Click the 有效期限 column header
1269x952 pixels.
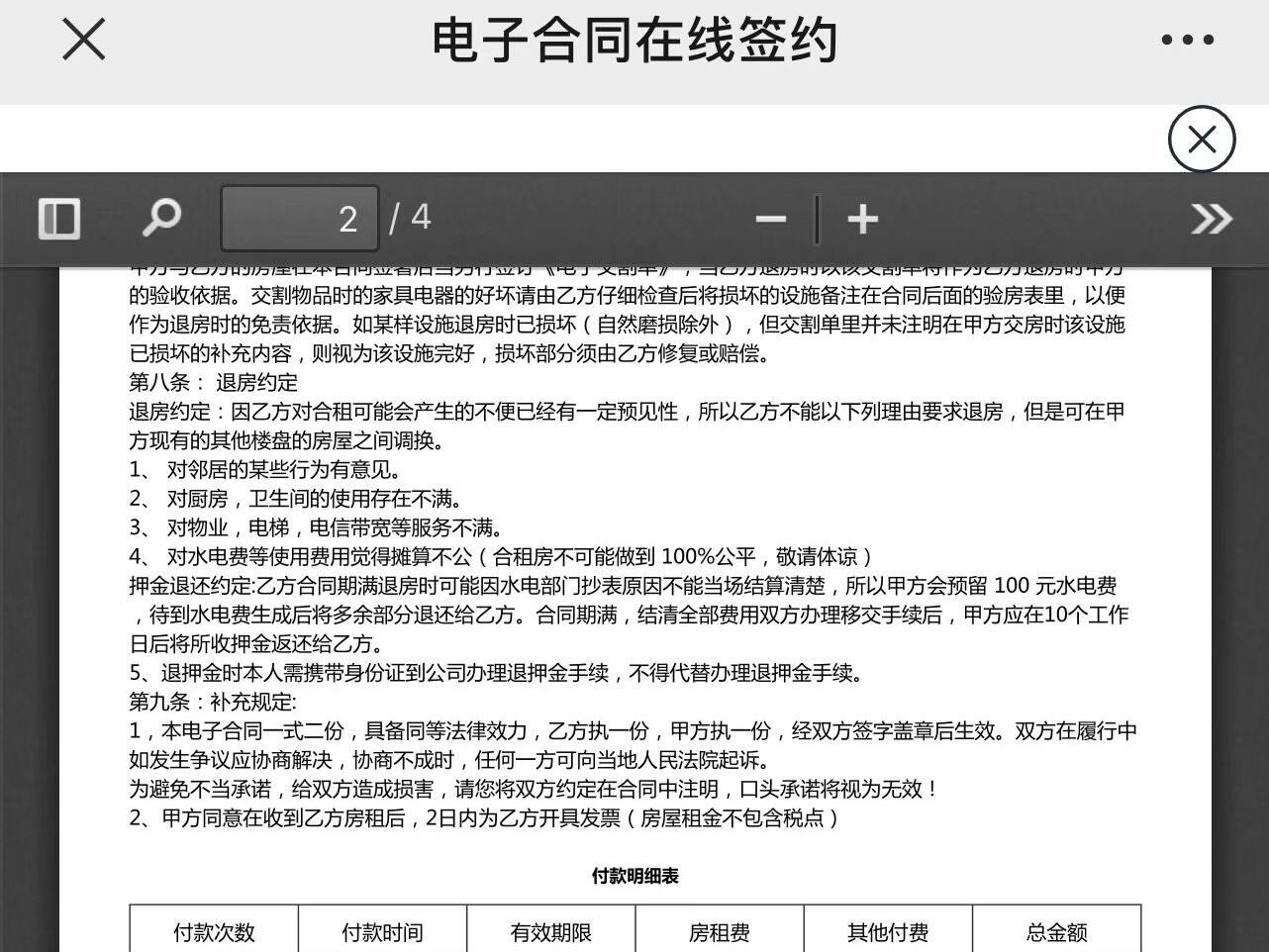(x=550, y=932)
